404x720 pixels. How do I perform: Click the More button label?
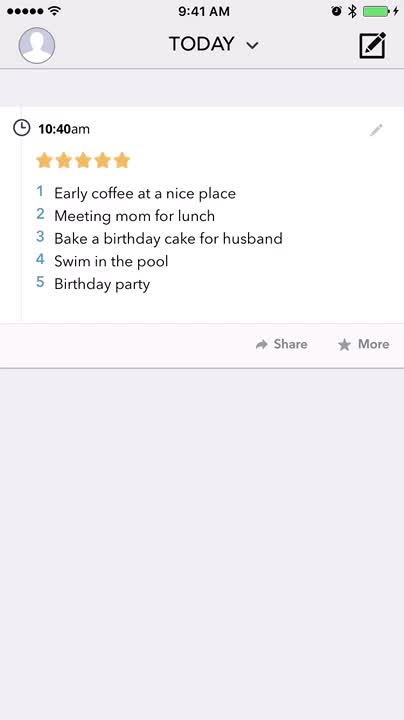(x=374, y=344)
